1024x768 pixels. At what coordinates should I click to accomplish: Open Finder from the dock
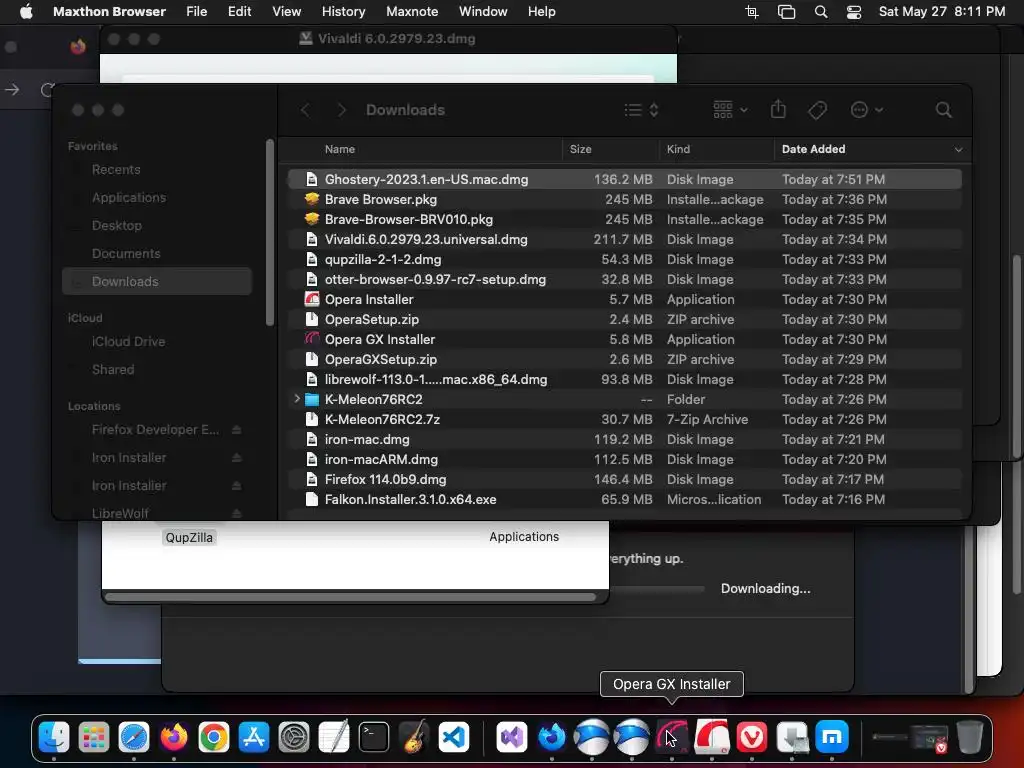54,738
